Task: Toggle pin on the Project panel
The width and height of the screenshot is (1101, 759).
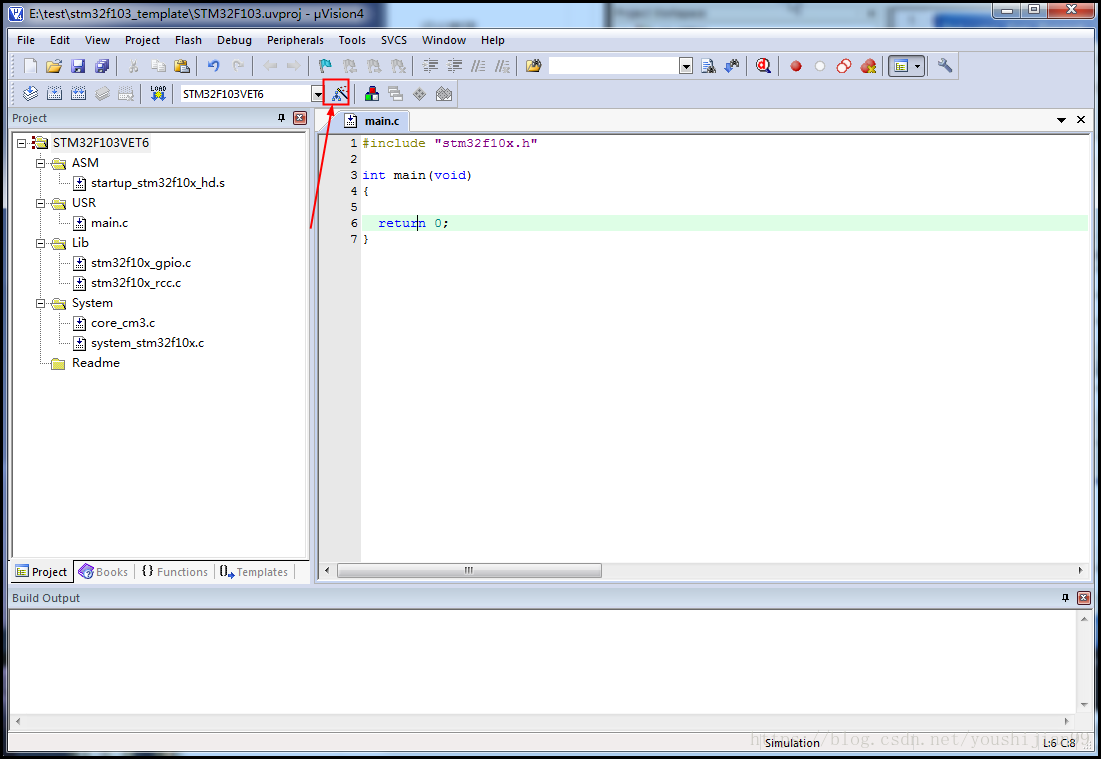Action: click(x=281, y=118)
